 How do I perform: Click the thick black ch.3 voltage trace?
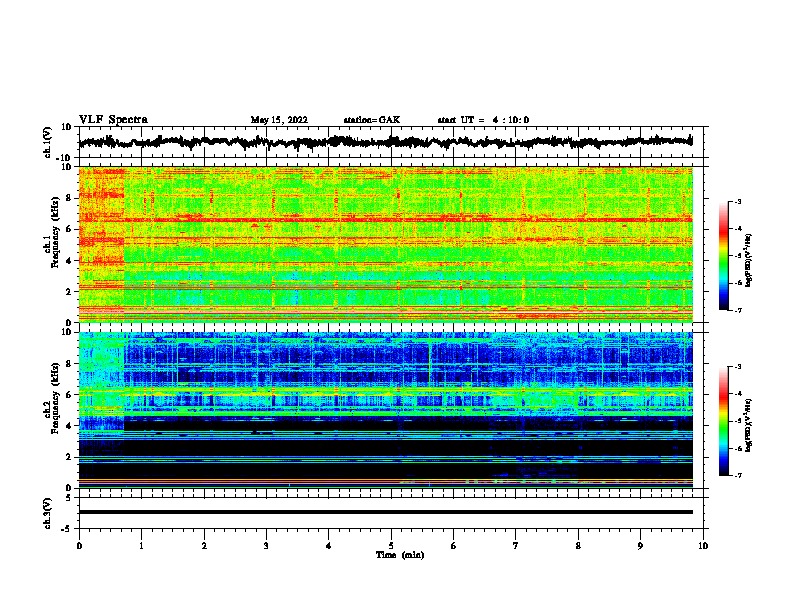385,512
